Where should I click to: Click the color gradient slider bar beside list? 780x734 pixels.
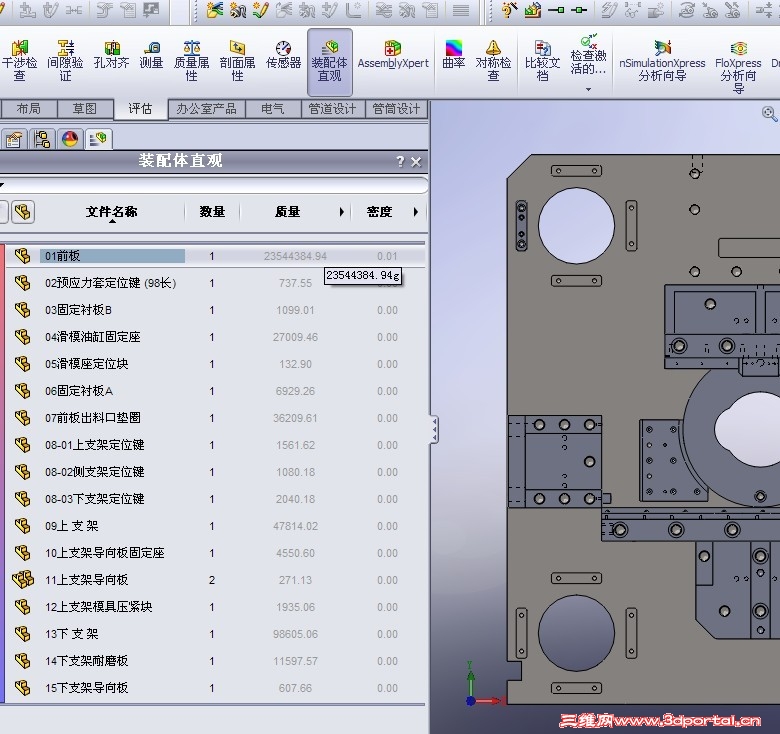[x=2, y=472]
